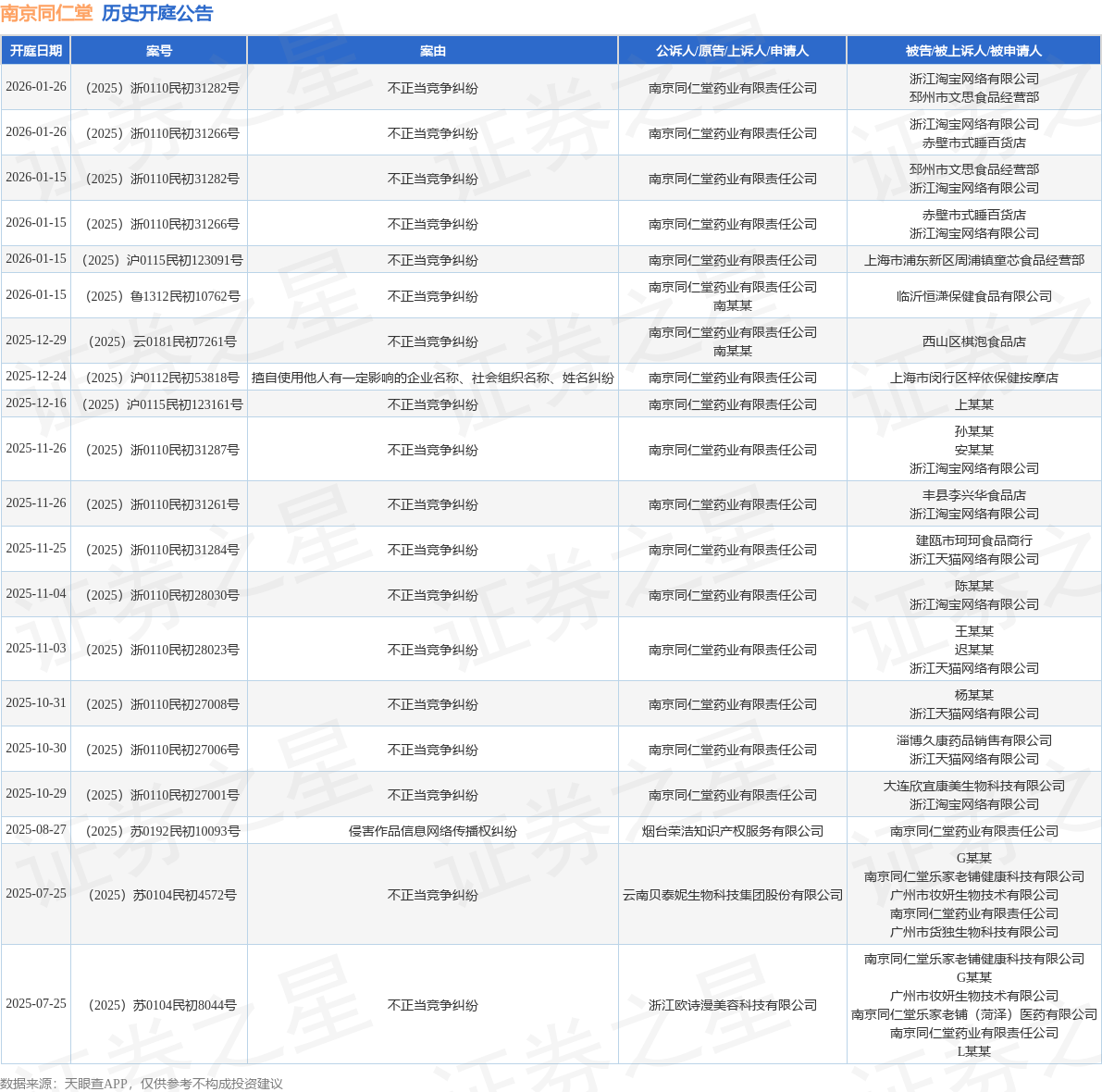Select the 案号 column header
The width and height of the screenshot is (1102, 1092).
[x=159, y=51]
